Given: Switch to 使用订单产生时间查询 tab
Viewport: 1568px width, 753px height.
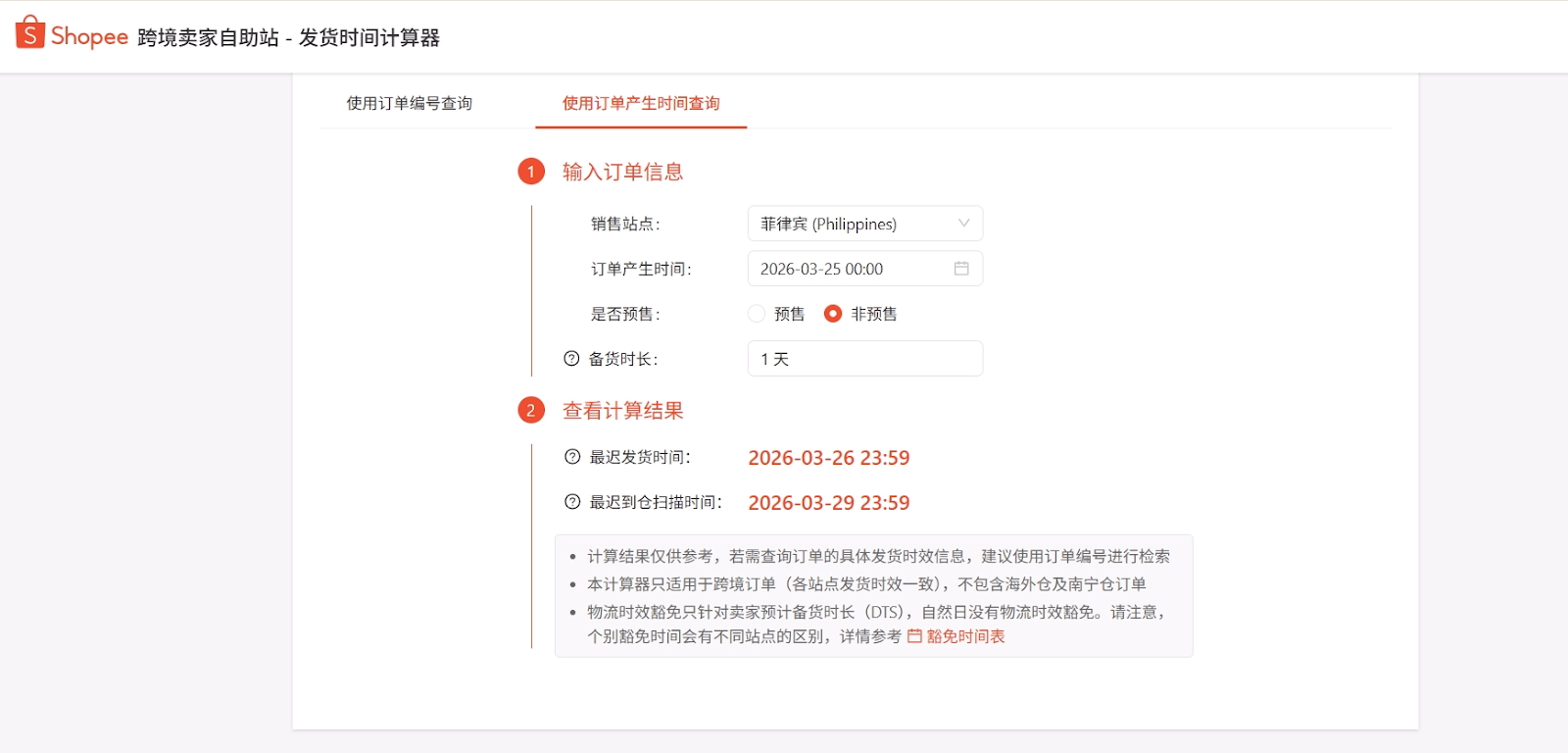Looking at the screenshot, I should pyautogui.click(x=641, y=103).
